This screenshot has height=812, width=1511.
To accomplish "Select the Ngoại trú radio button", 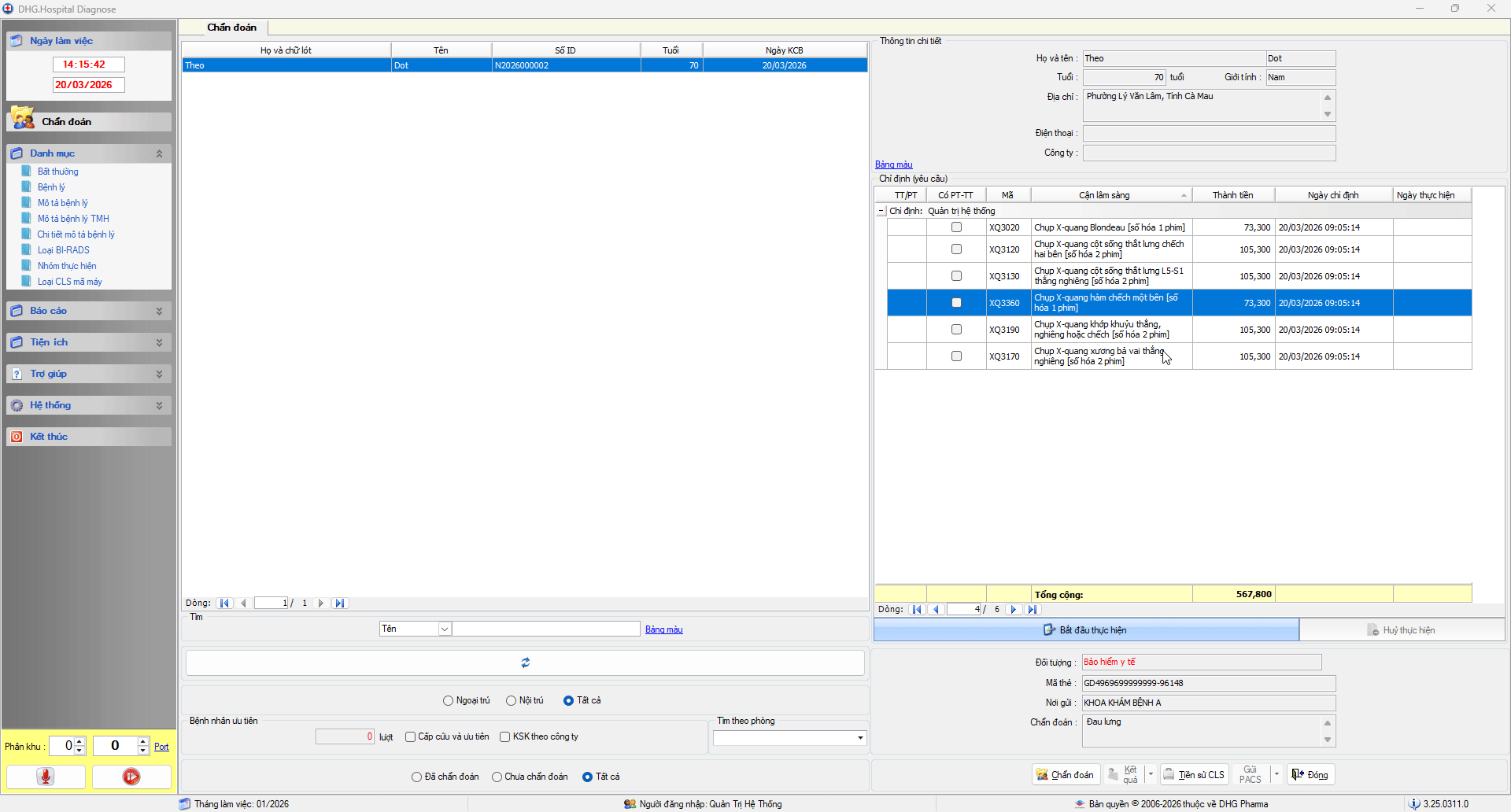I will coord(448,700).
